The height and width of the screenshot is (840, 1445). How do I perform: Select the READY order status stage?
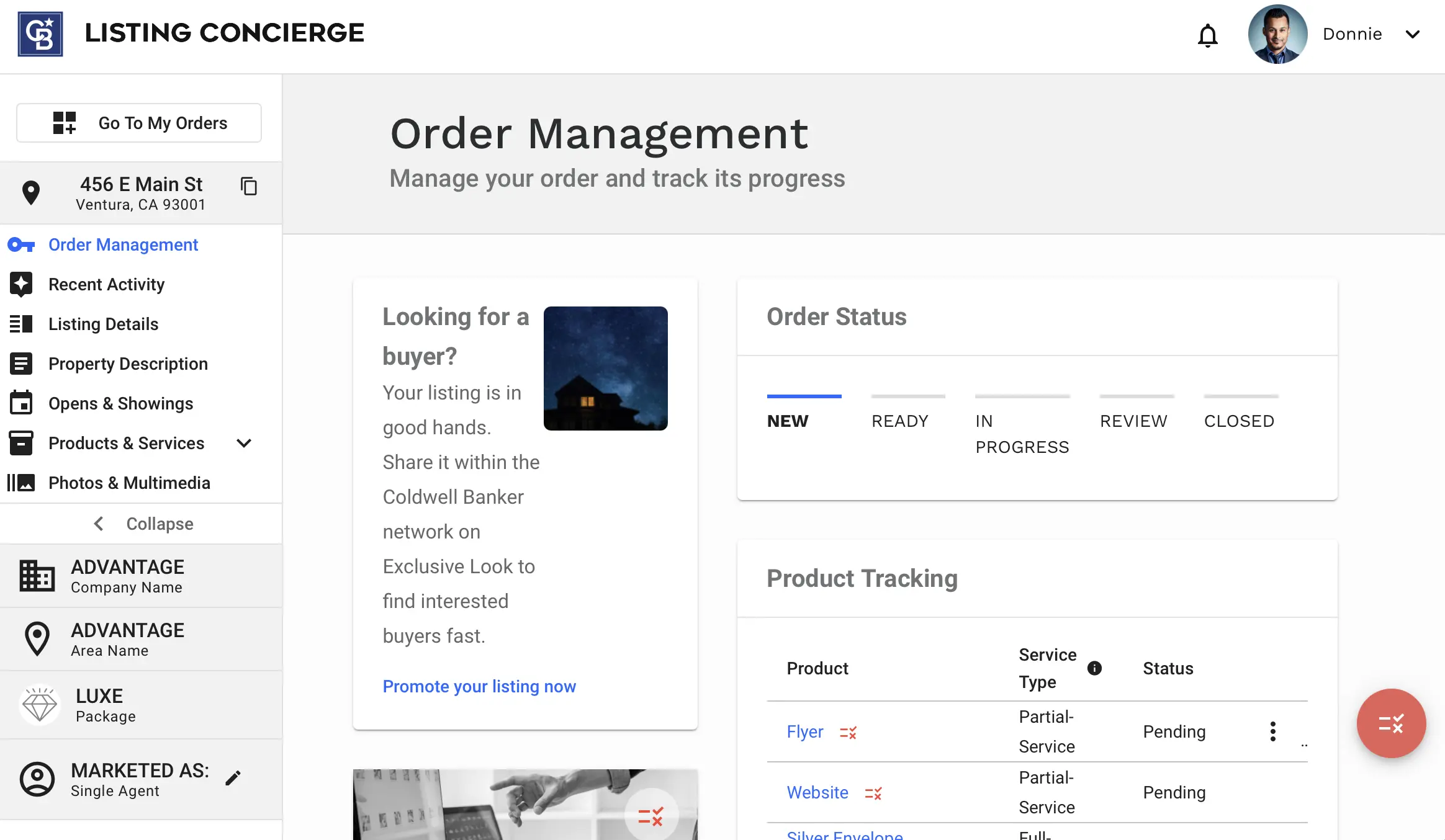tap(901, 421)
